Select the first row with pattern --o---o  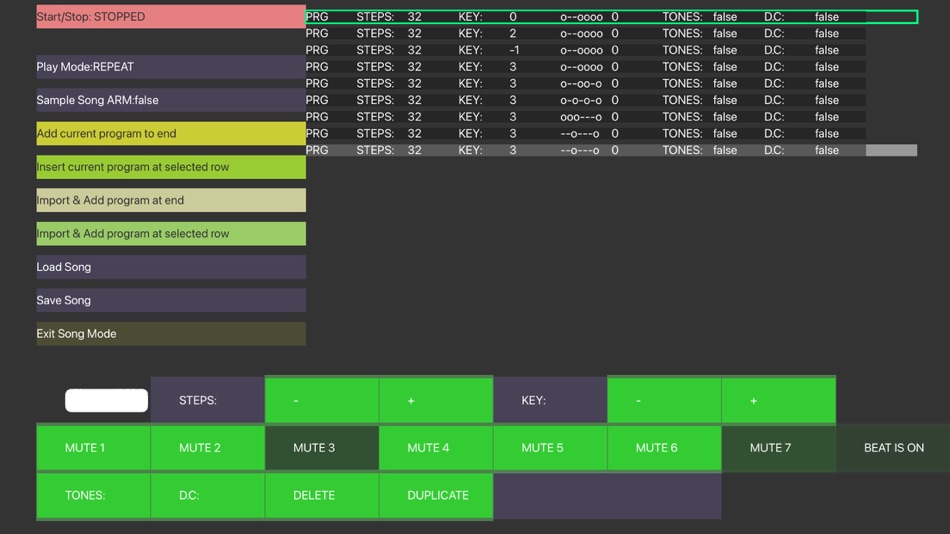585,133
